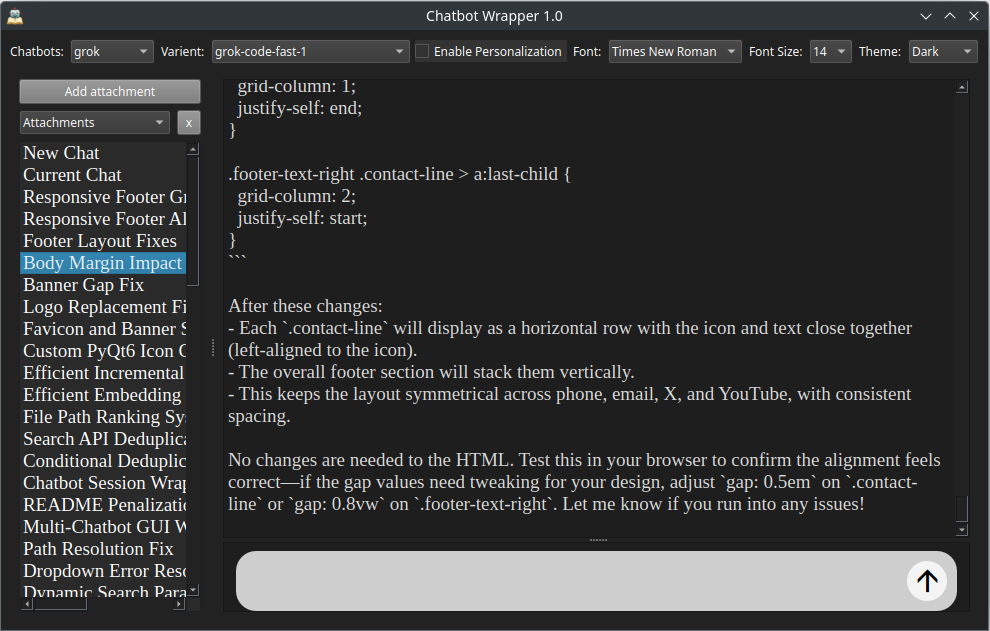This screenshot has height=631, width=990.
Task: Open the Font Size dropdown
Action: 829,51
